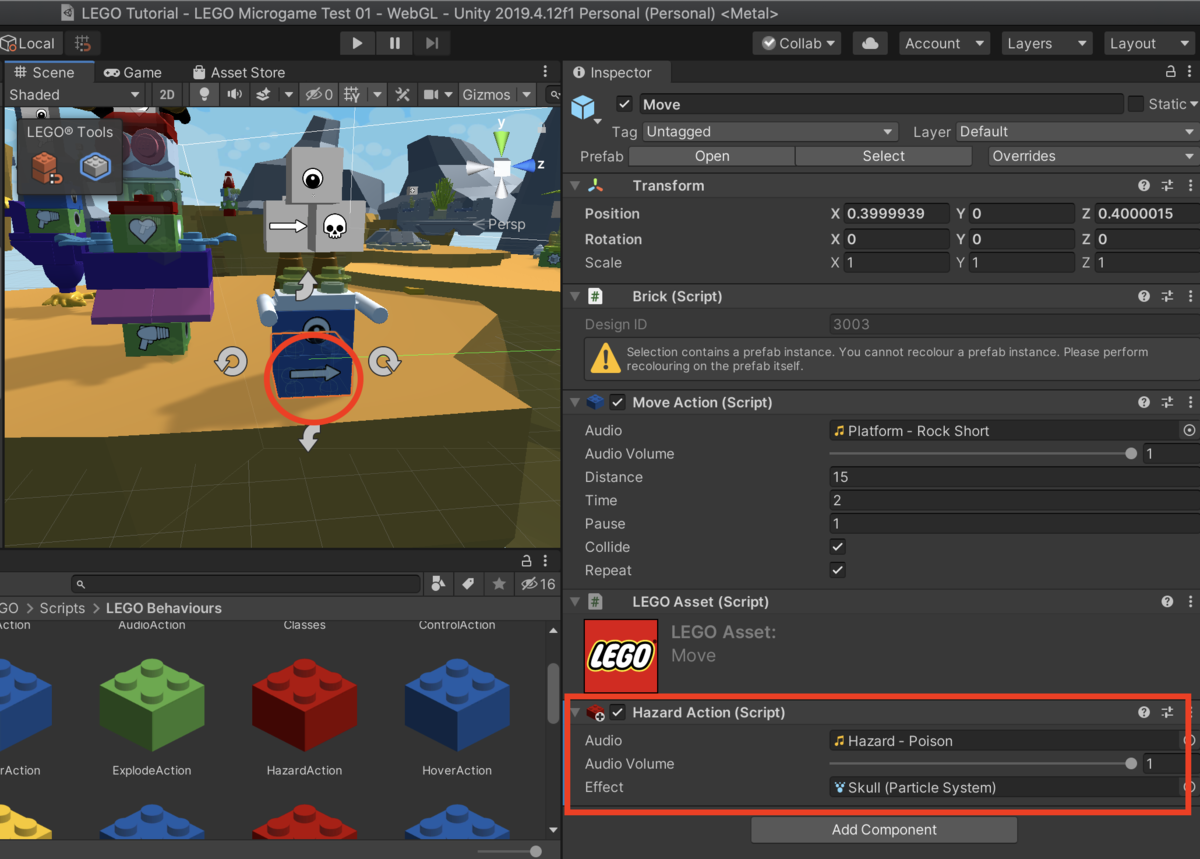Toggle scene audio with the speaker icon

point(234,94)
